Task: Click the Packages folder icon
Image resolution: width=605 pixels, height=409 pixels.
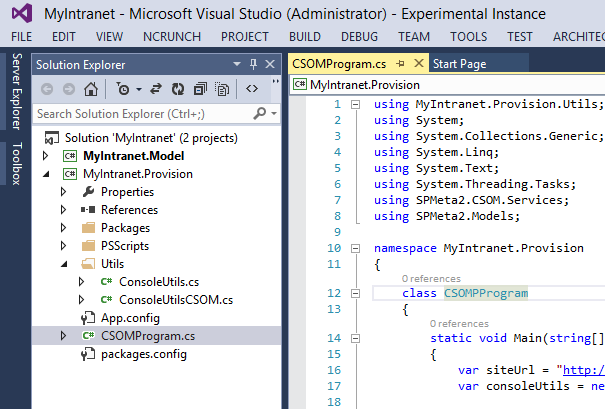Action: click(x=88, y=228)
